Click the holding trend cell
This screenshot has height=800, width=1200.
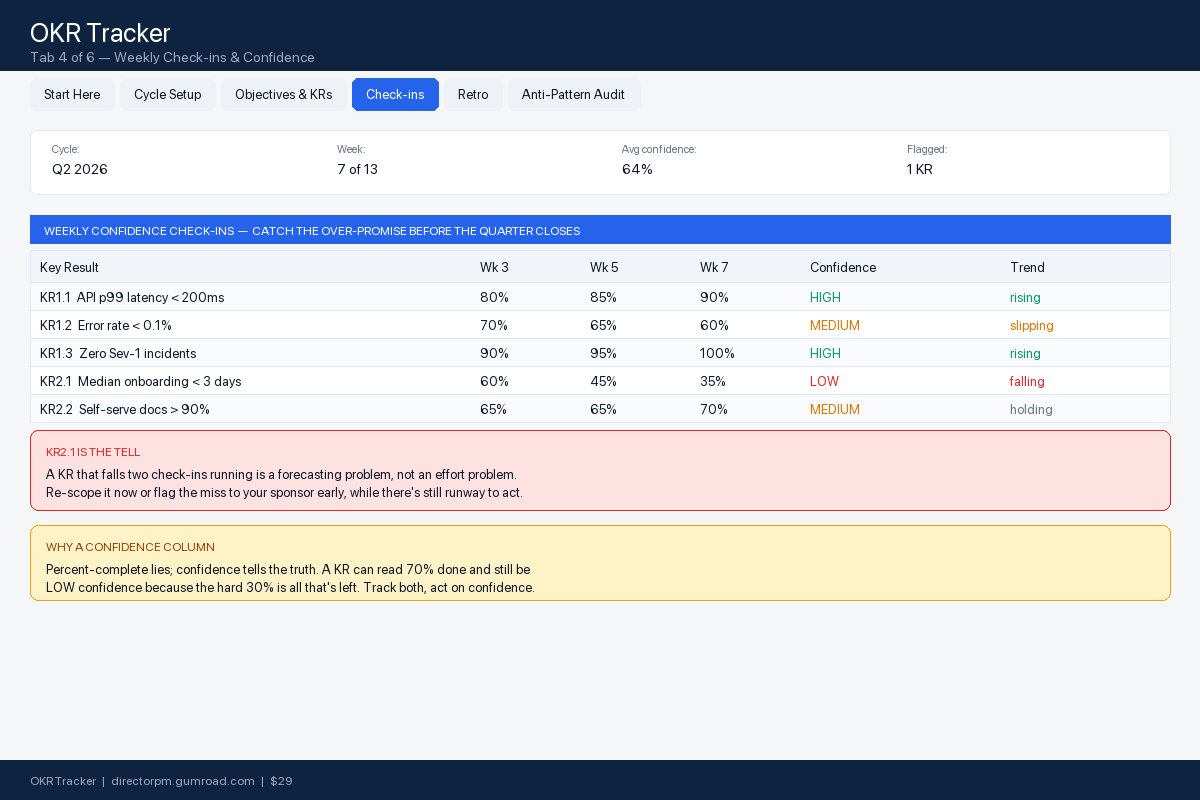point(1030,409)
